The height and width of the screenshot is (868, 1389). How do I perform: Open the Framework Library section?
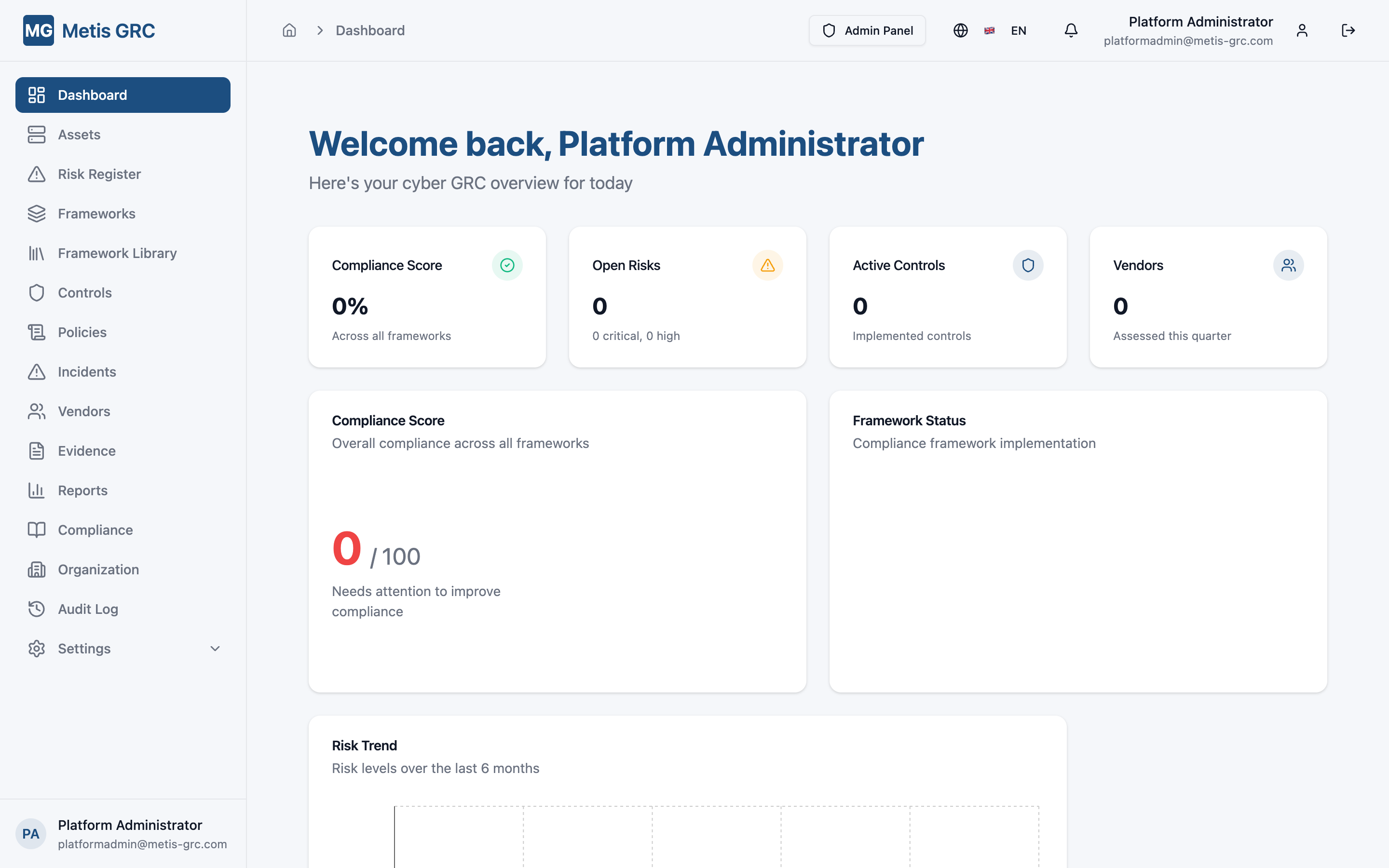pyautogui.click(x=117, y=253)
